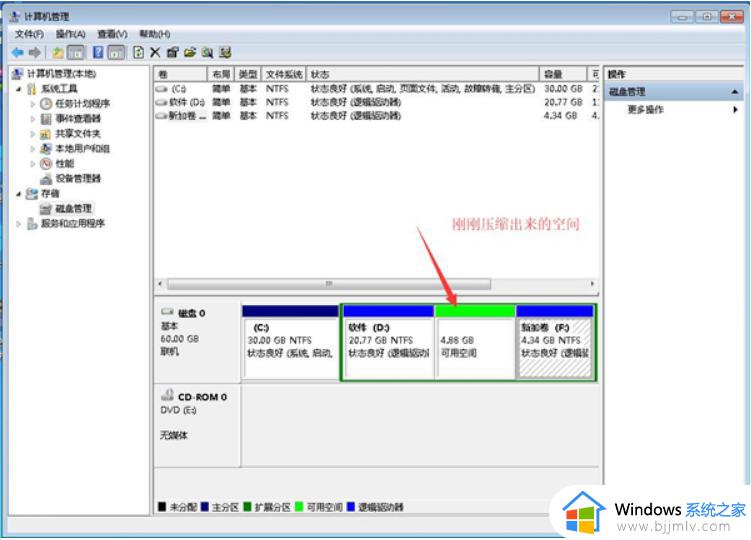The image size is (751, 540).
Task: Select the 新加卷 (F:) 4.34 GB partition block
Action: pos(555,343)
